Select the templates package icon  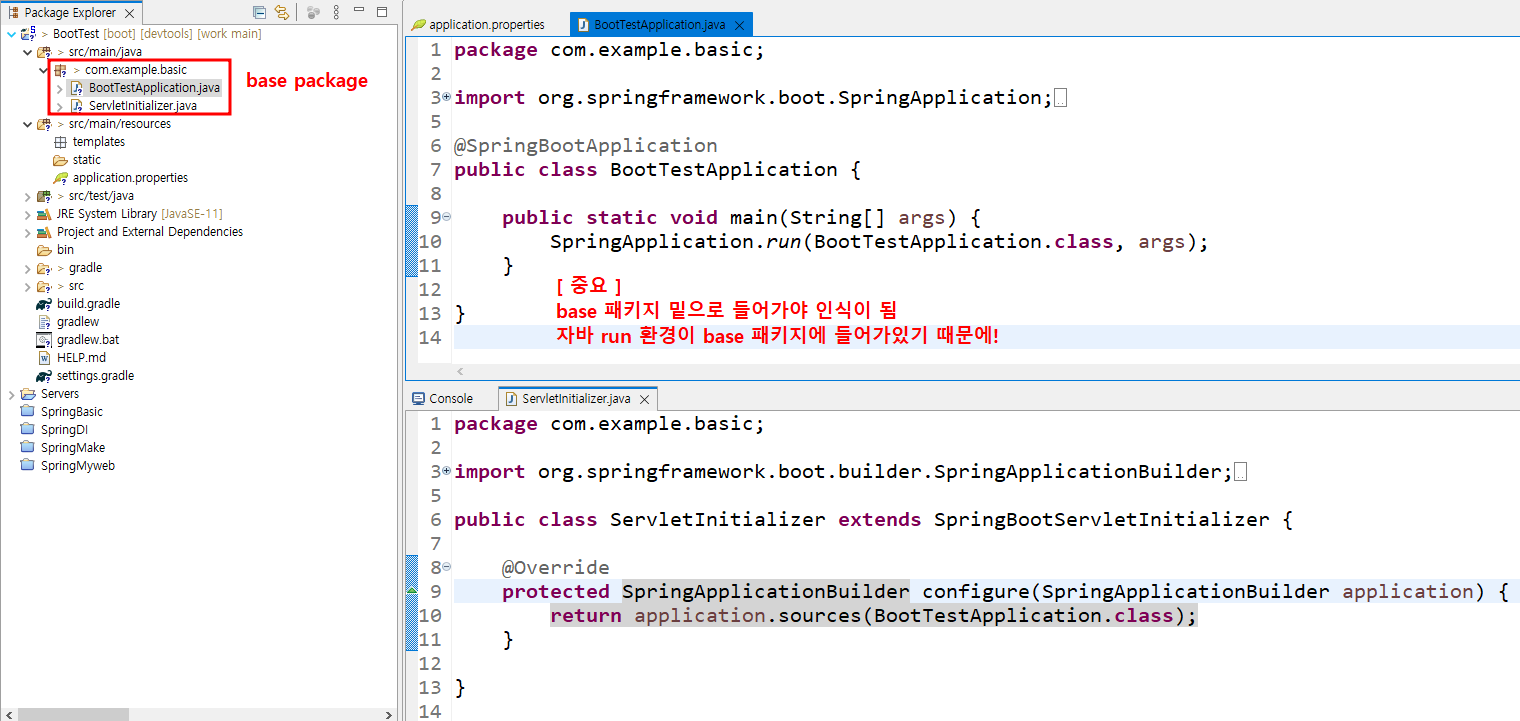point(60,142)
